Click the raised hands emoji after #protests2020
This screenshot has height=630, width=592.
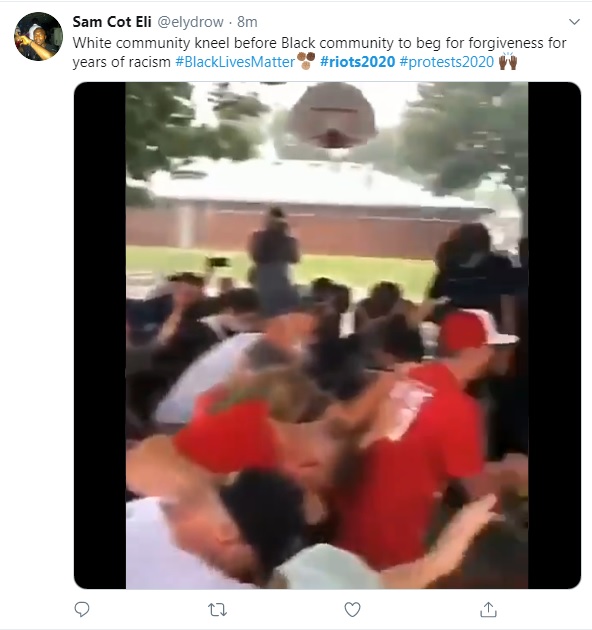508,61
